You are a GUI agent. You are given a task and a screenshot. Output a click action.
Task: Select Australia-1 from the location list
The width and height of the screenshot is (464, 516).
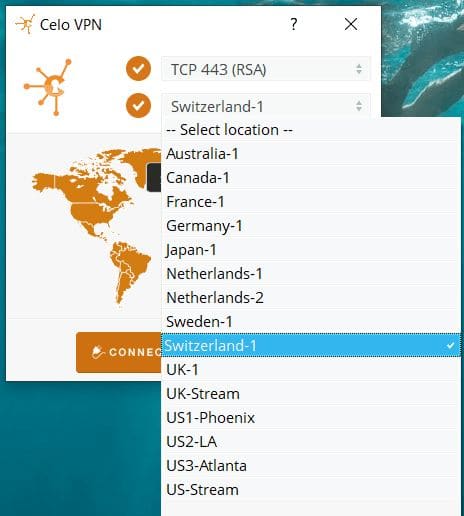[311, 154]
